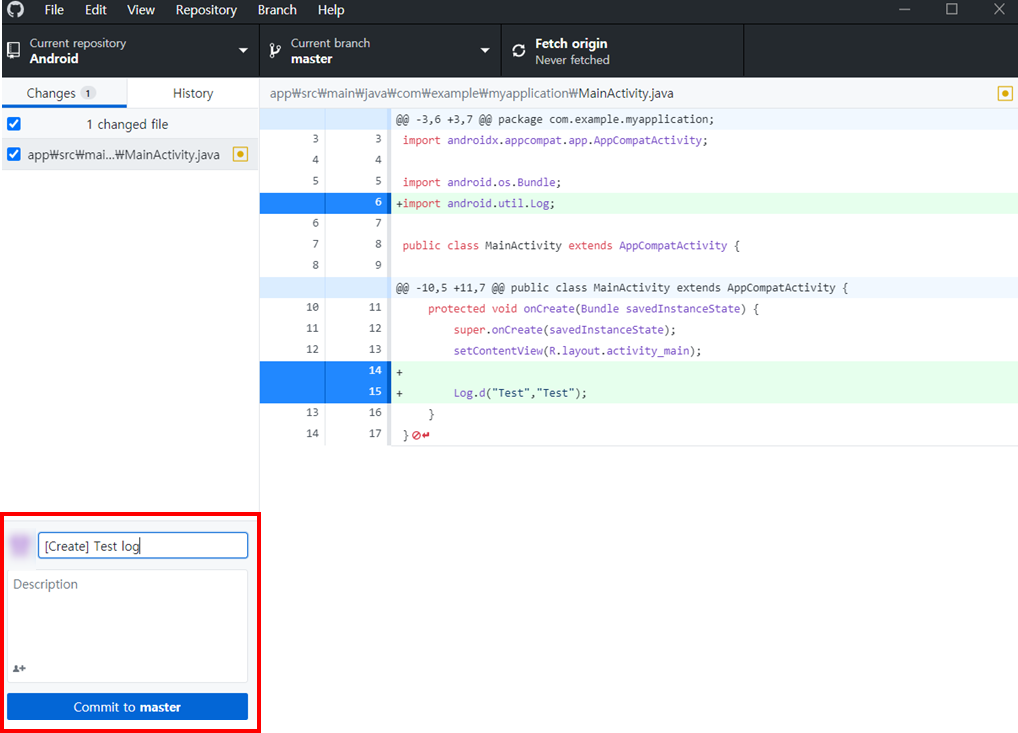Open the File menu
Viewport: 1018px width, 733px height.
click(54, 10)
